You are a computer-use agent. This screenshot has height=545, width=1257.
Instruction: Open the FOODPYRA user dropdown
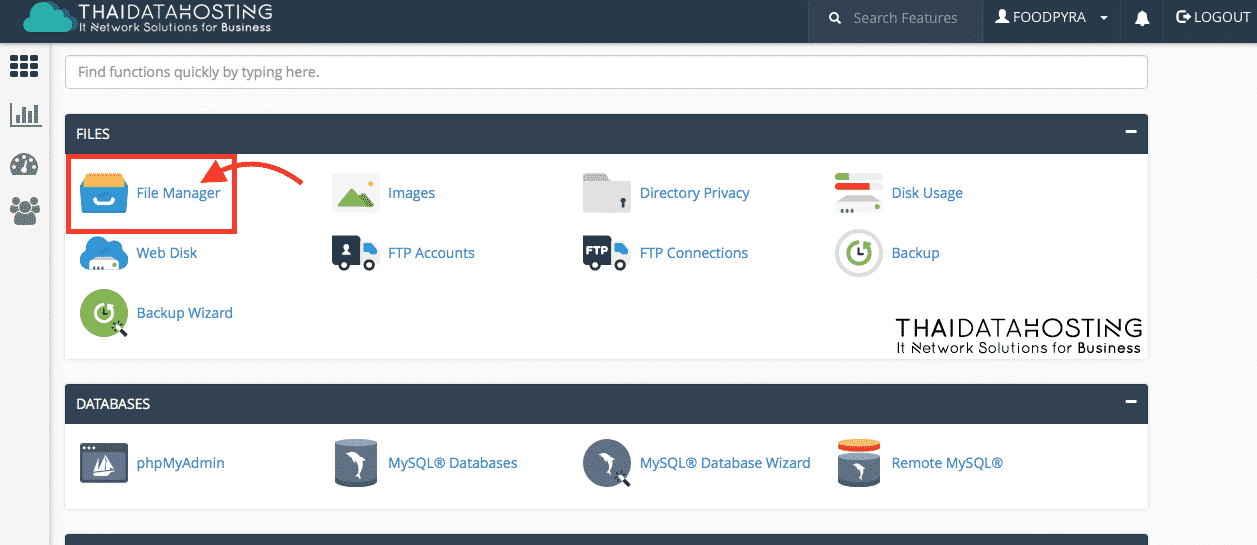coord(1051,18)
